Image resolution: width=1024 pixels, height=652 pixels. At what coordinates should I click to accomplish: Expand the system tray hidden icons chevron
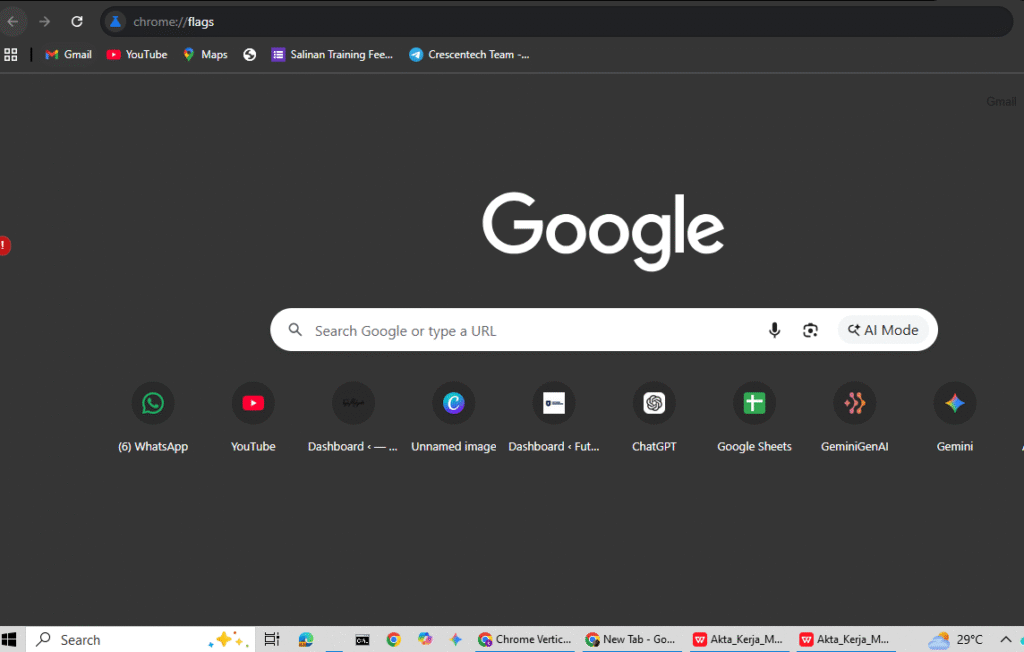(x=1006, y=640)
